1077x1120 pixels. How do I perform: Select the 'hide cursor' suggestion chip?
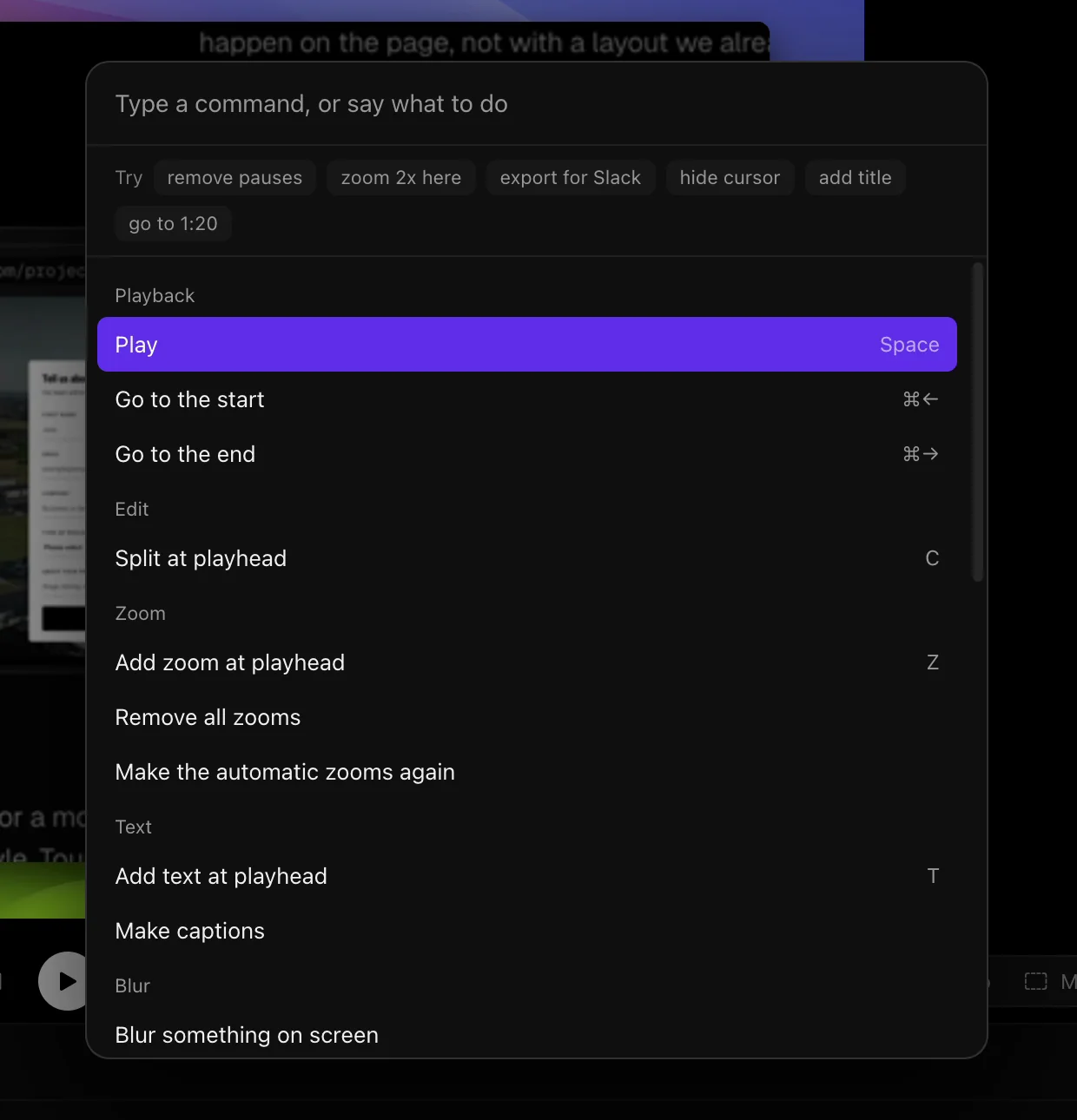(x=730, y=178)
